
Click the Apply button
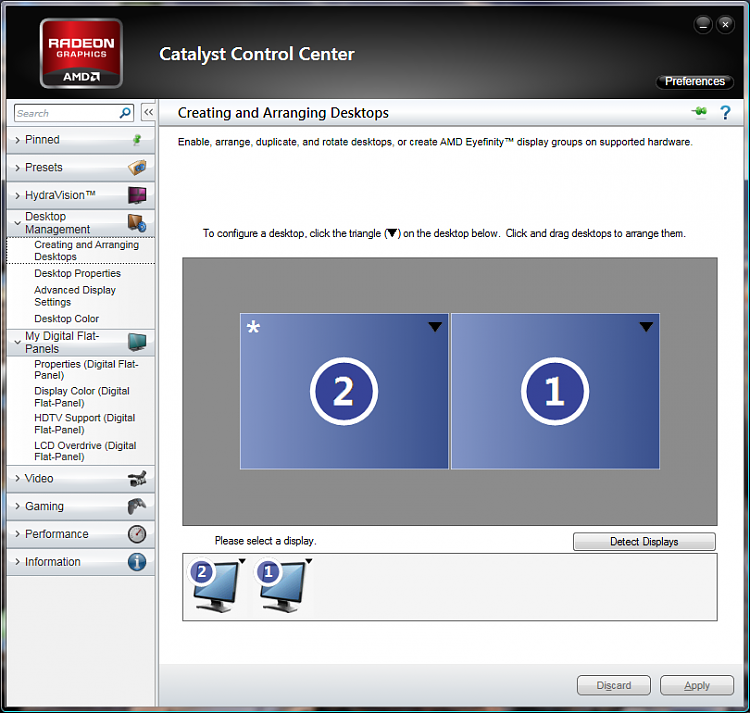697,685
